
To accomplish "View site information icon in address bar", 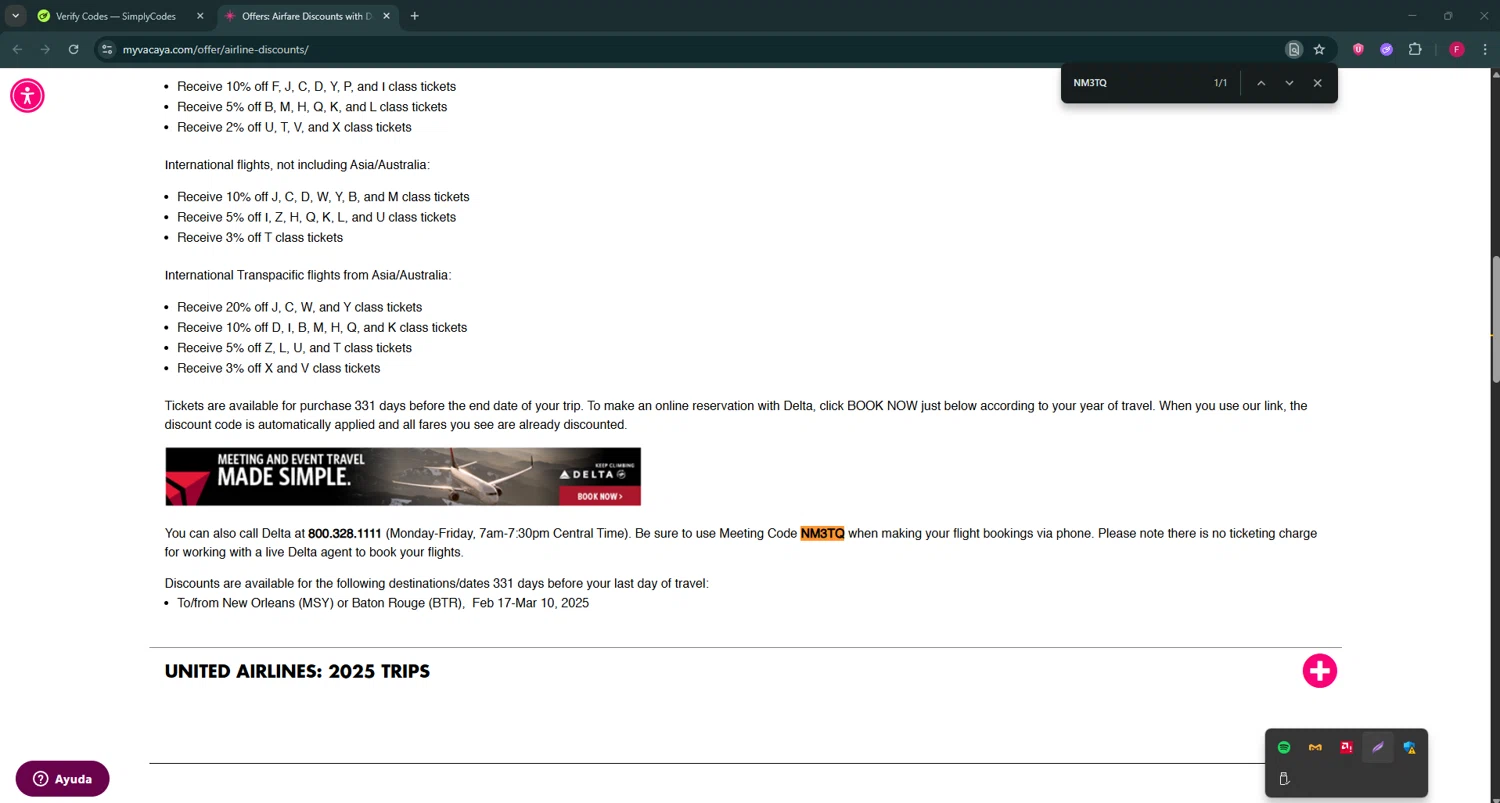I will tap(107, 49).
